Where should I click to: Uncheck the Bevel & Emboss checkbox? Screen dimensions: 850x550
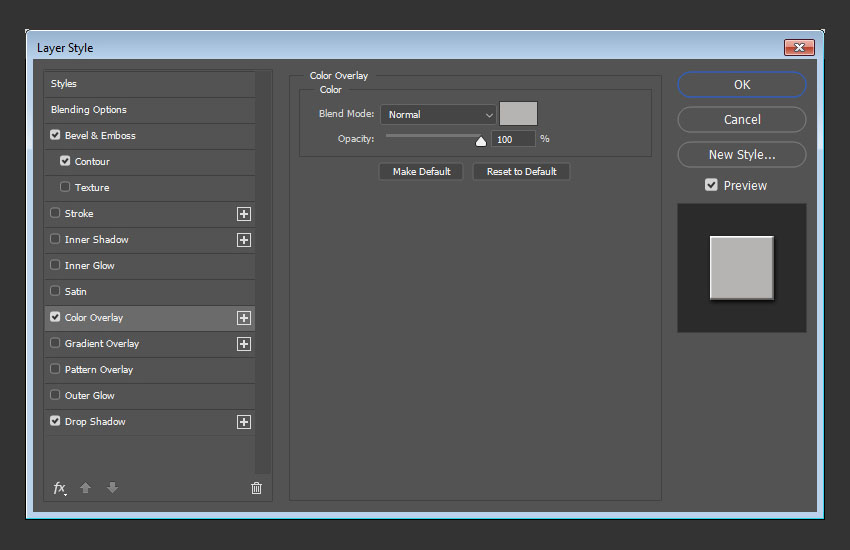pyautogui.click(x=55, y=135)
